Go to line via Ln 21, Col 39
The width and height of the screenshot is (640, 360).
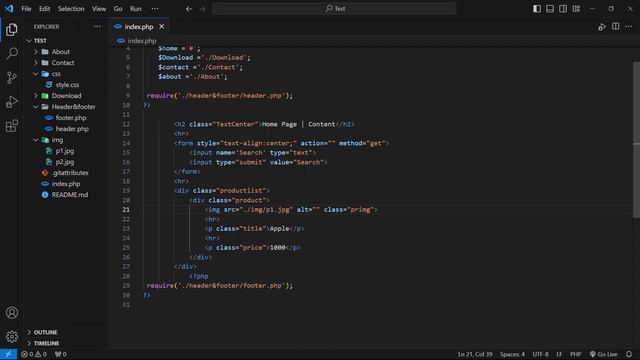[x=475, y=354]
